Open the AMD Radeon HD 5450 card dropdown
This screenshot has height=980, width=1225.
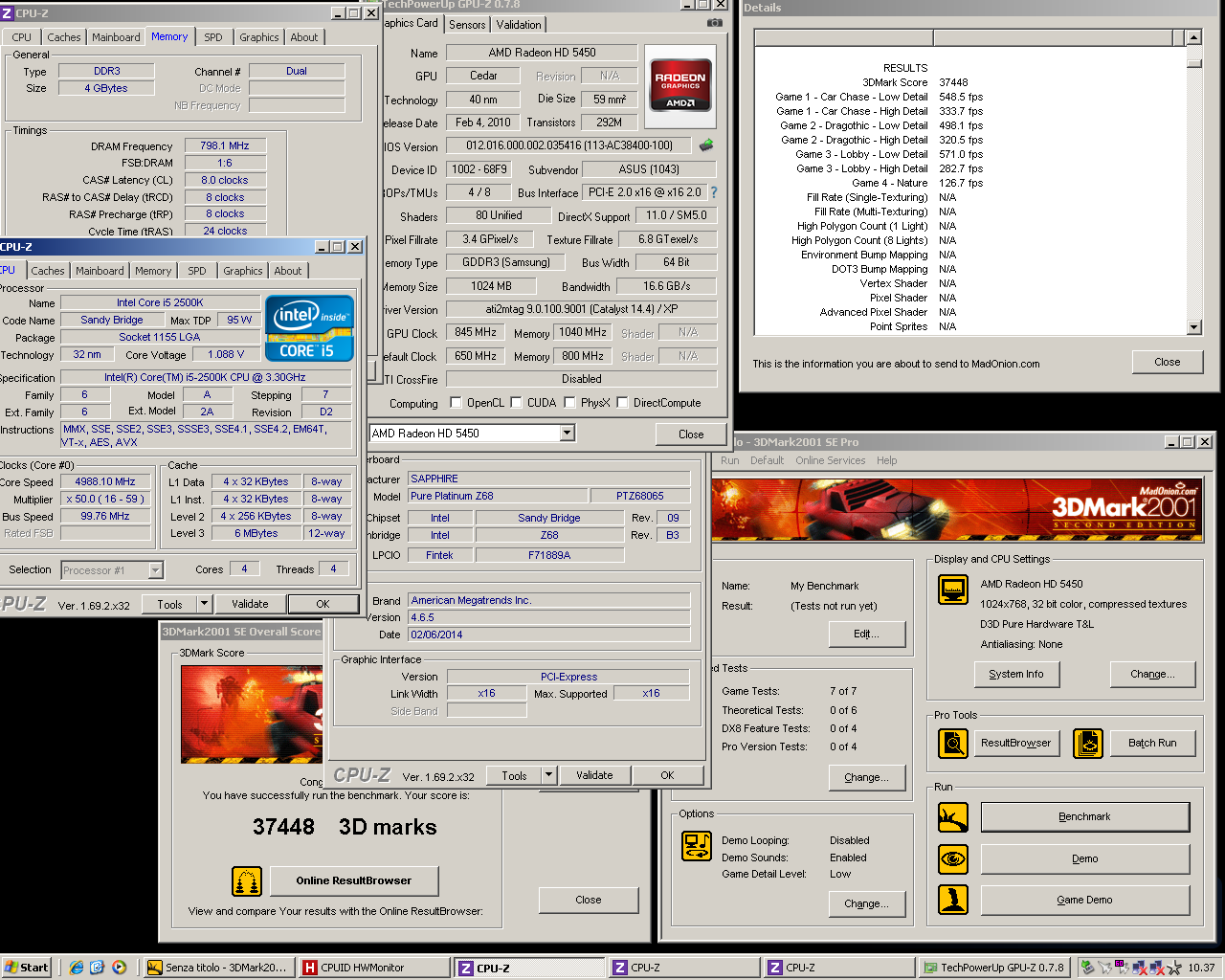point(567,434)
